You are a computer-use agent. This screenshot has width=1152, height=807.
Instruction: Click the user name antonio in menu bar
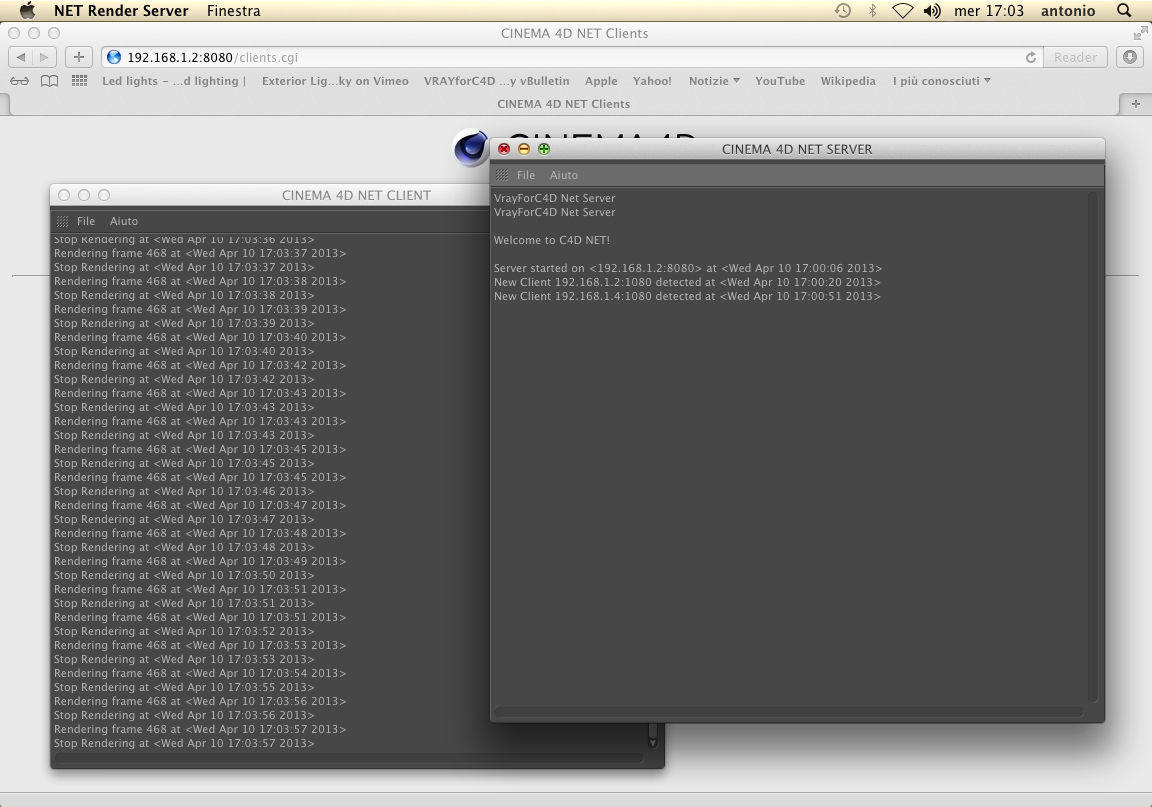(1068, 11)
